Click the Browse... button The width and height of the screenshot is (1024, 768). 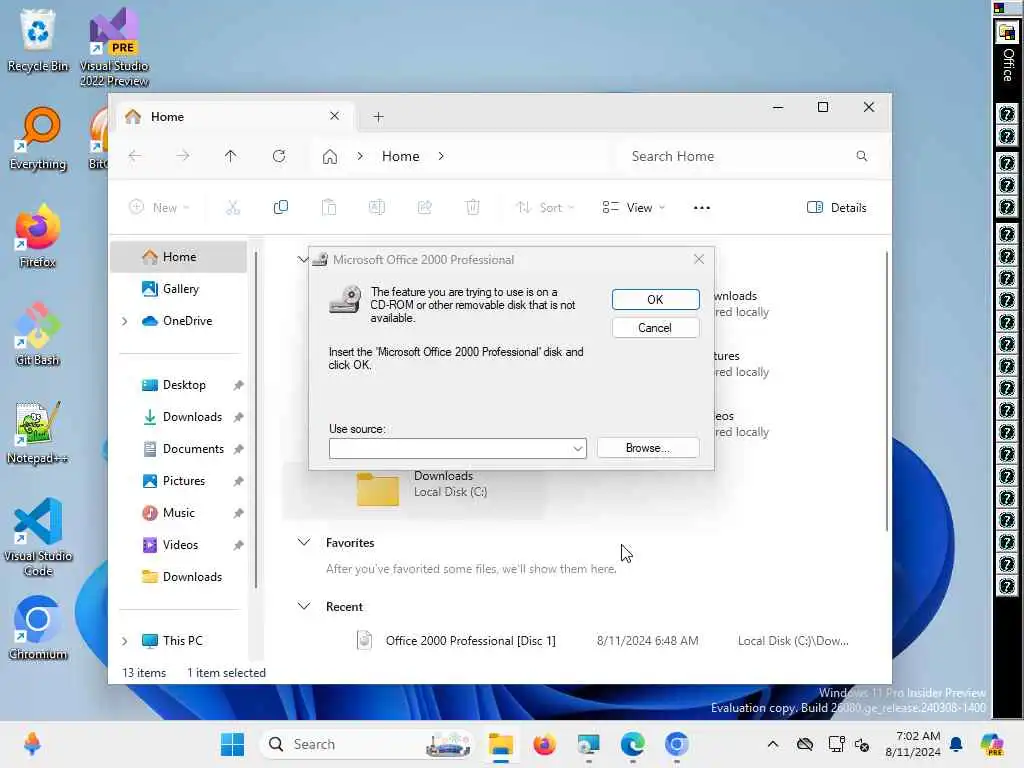click(648, 448)
